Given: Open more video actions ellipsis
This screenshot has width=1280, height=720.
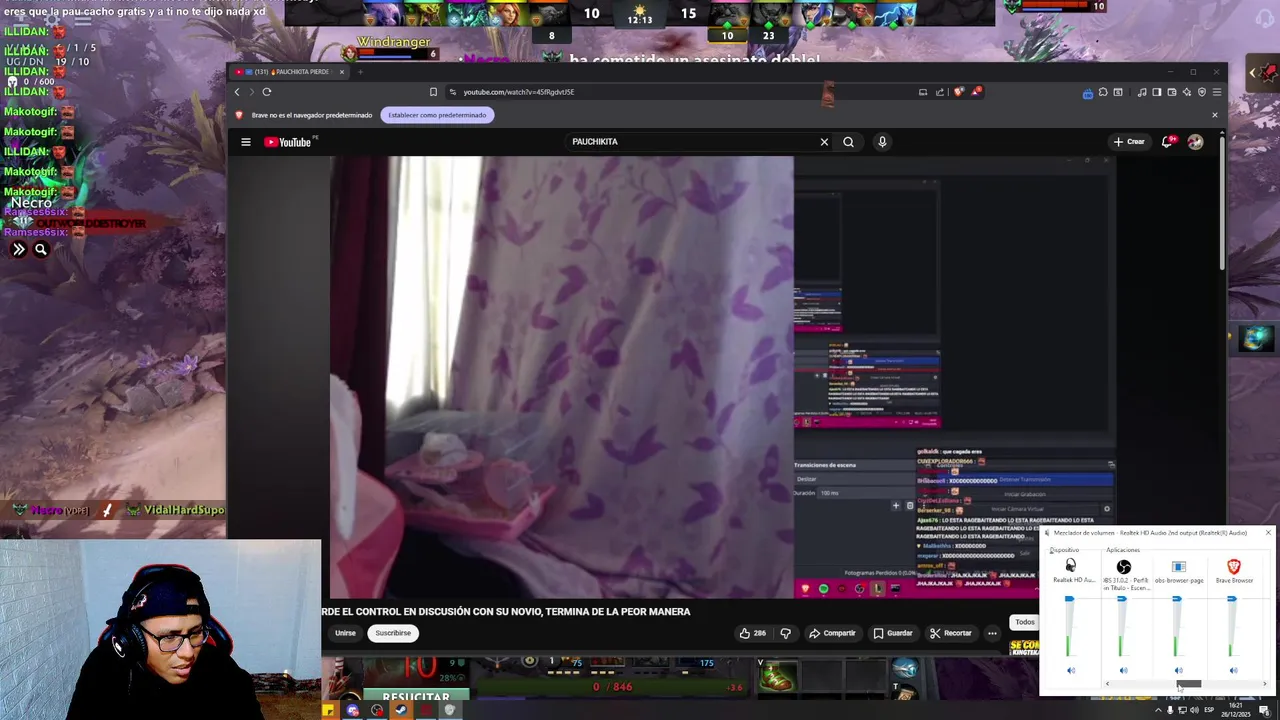Looking at the screenshot, I should pos(992,633).
